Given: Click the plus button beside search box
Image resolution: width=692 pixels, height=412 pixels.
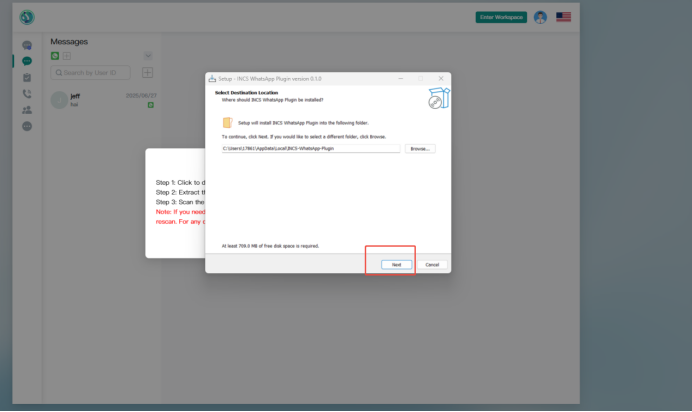Looking at the screenshot, I should click(147, 72).
